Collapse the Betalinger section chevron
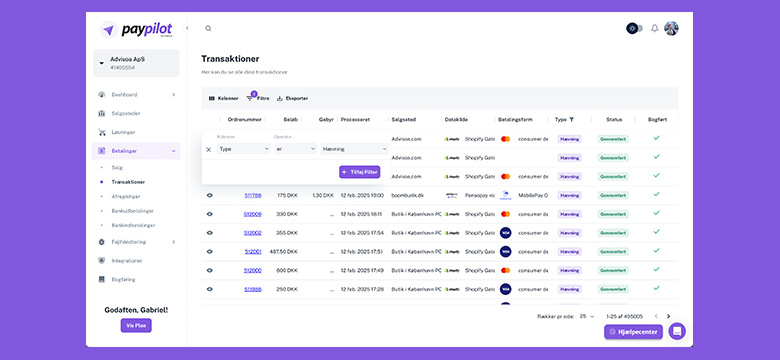Screen dimensions: 780x360 (x=174, y=151)
